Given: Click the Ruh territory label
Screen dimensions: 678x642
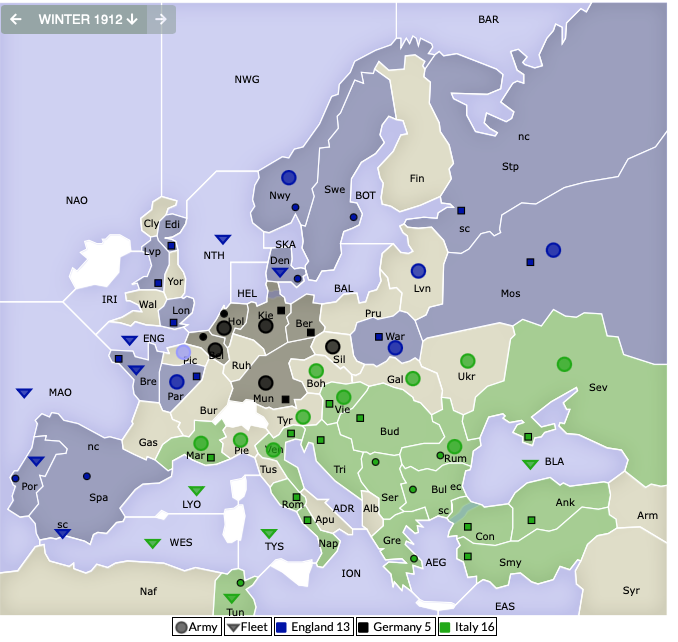Looking at the screenshot, I should tap(241, 366).
